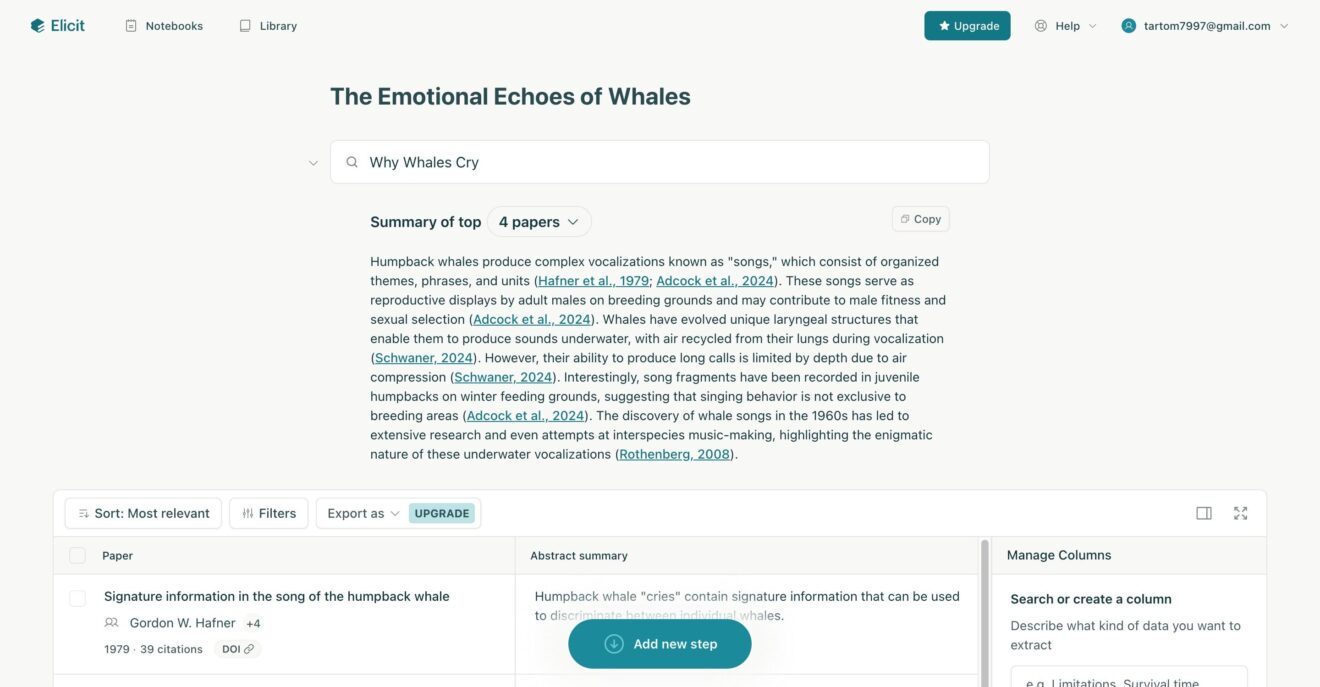Image resolution: width=1320 pixels, height=687 pixels.
Task: Go to the Notebooks section
Action: (164, 25)
